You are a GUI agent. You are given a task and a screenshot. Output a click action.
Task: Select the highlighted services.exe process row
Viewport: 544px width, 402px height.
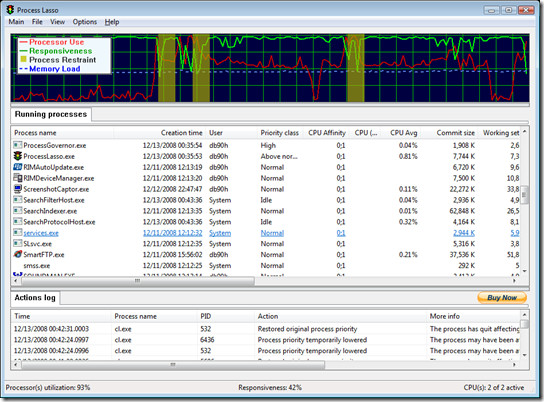(266, 233)
